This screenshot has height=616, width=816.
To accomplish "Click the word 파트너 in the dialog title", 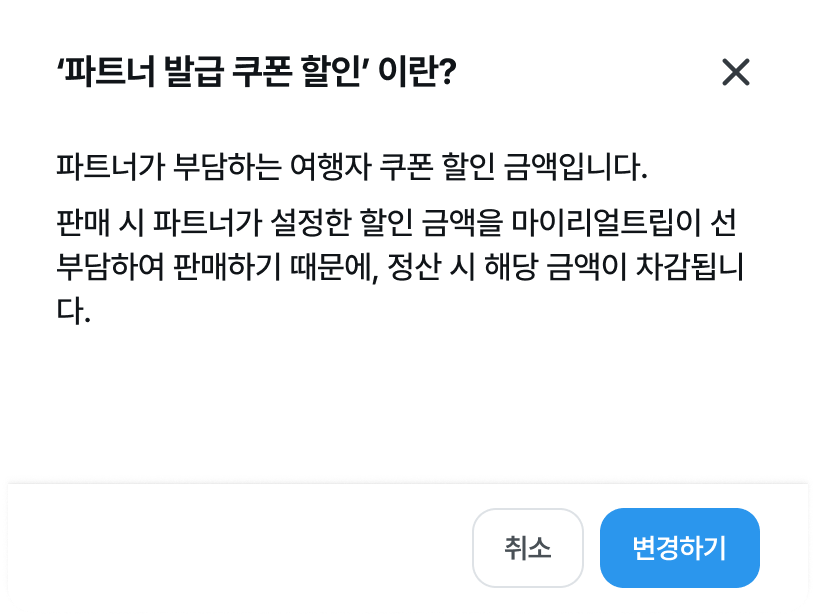I will (x=103, y=73).
